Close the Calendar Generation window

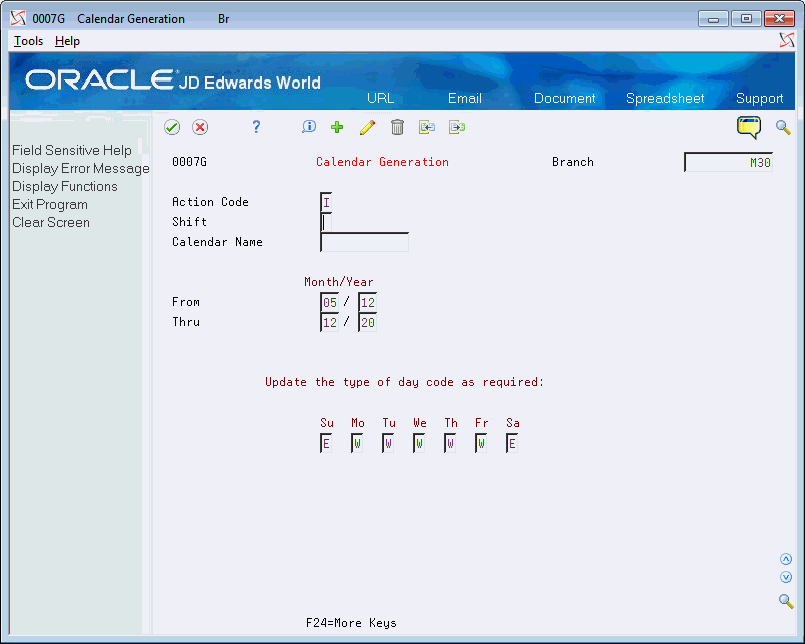click(x=779, y=19)
